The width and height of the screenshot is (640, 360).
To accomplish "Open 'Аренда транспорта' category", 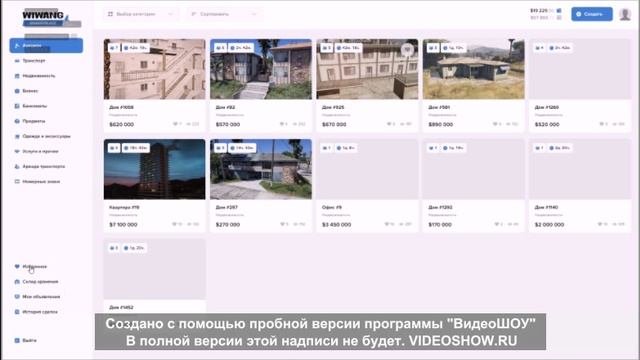I will (44, 167).
